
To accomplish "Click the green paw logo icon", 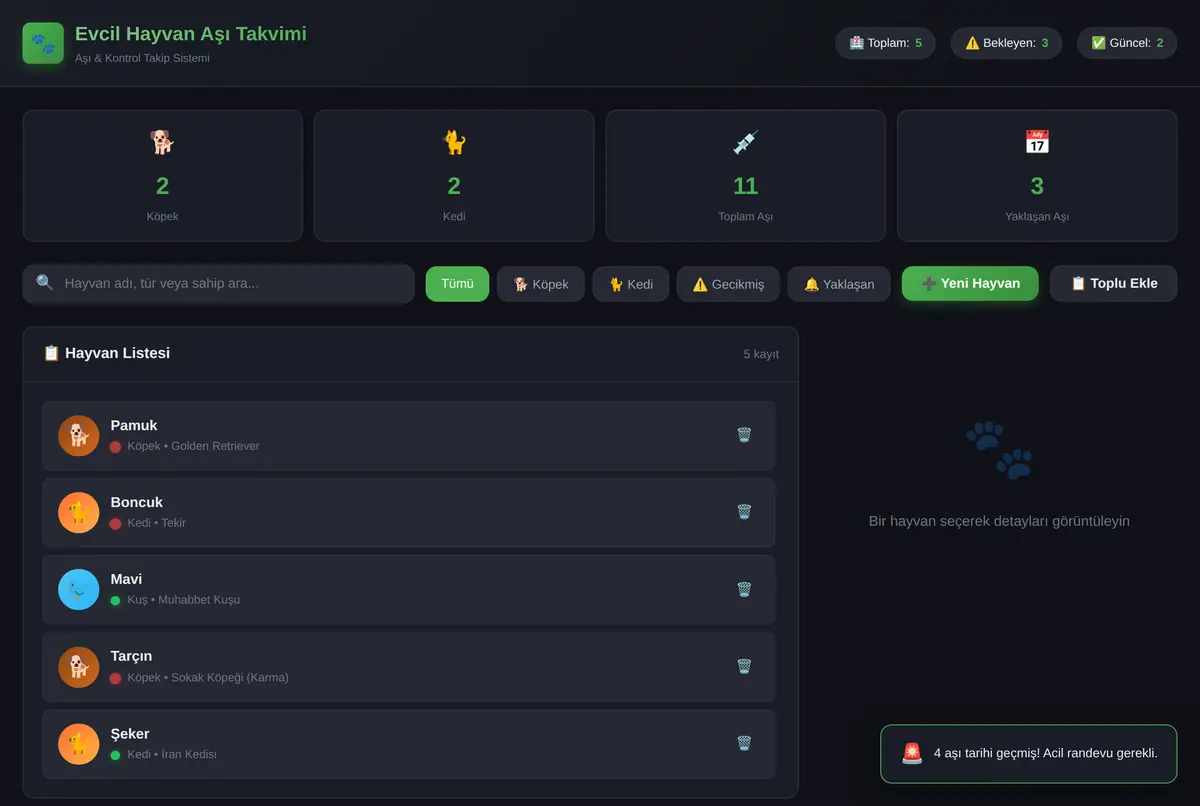I will (x=43, y=44).
